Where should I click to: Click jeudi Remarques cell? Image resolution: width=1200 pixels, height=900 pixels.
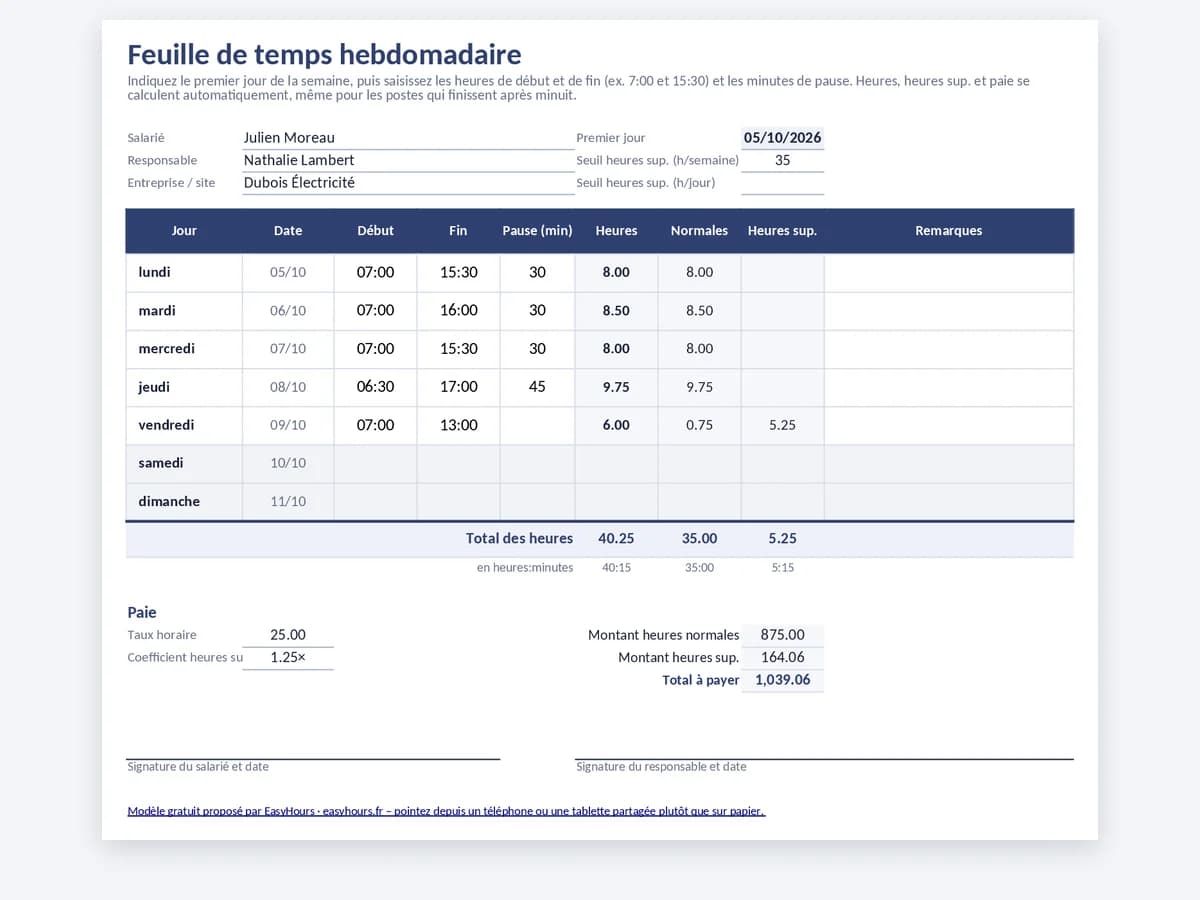pyautogui.click(x=949, y=387)
